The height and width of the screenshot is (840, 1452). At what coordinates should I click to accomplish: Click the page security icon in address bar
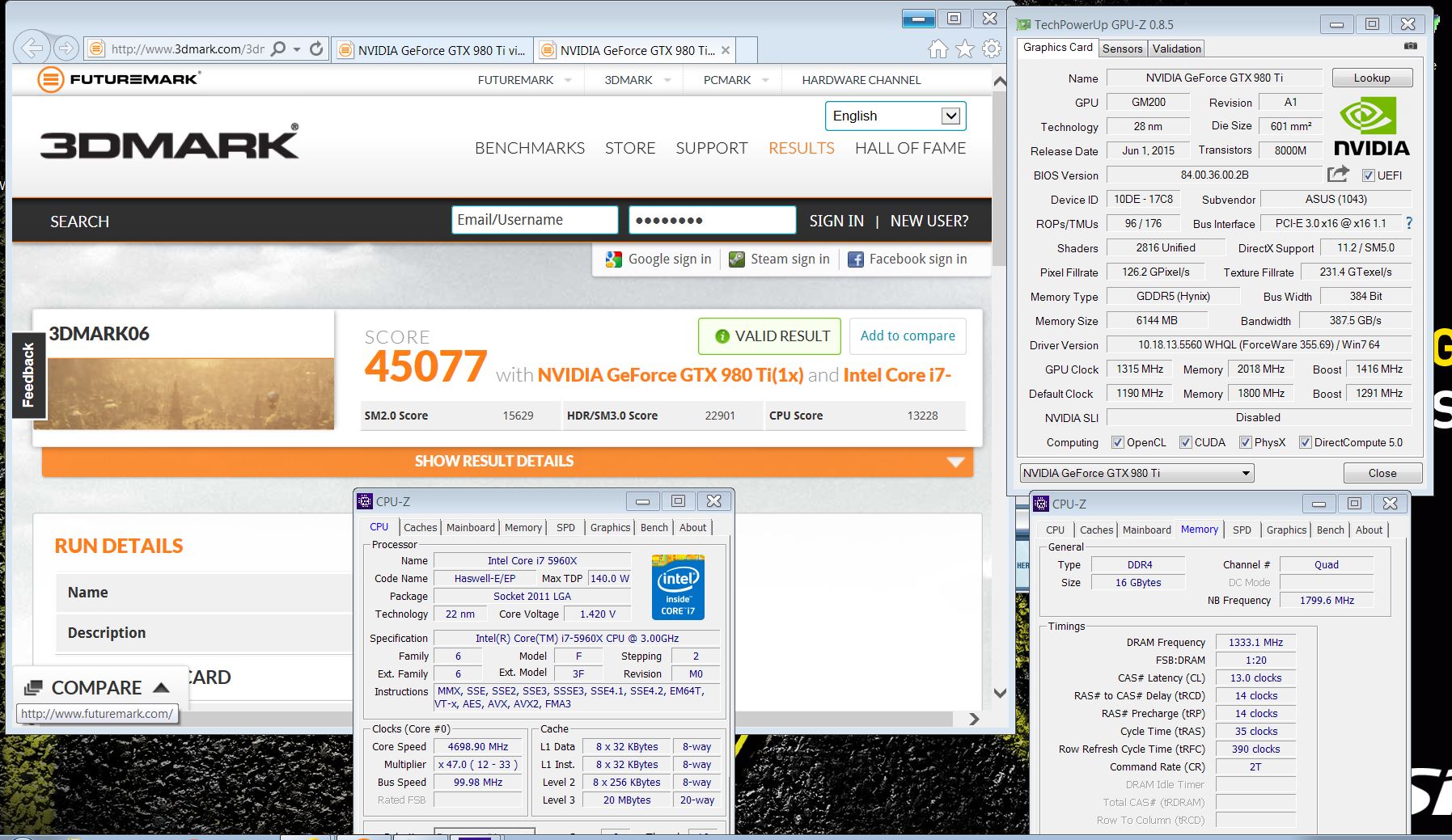point(96,49)
